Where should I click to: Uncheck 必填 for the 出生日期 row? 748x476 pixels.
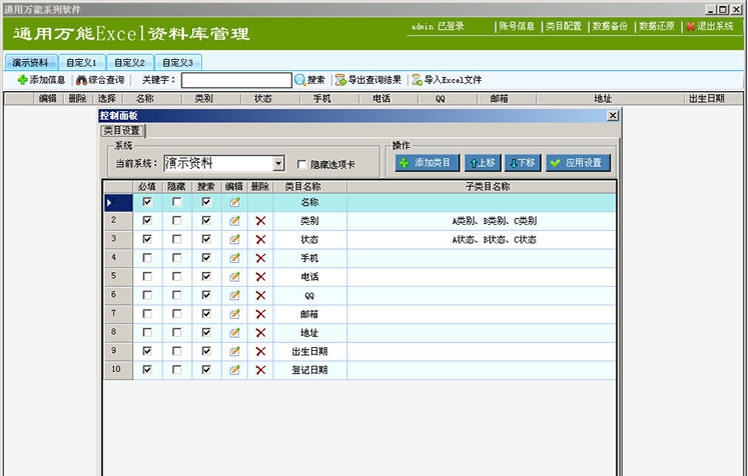[147, 351]
